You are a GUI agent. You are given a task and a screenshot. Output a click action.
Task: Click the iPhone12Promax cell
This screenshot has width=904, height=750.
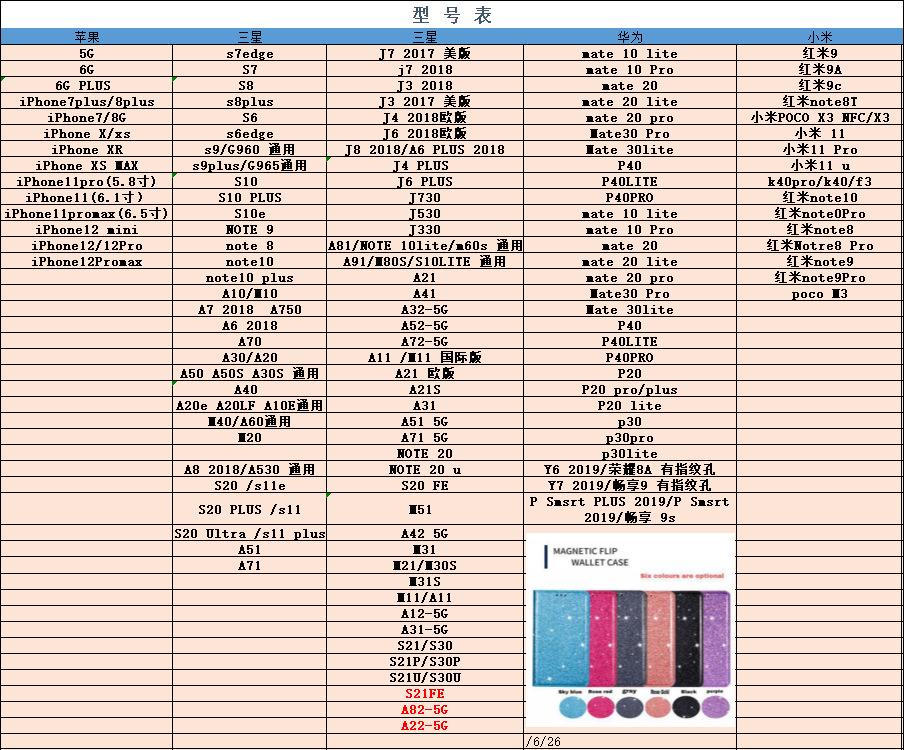tap(86, 261)
